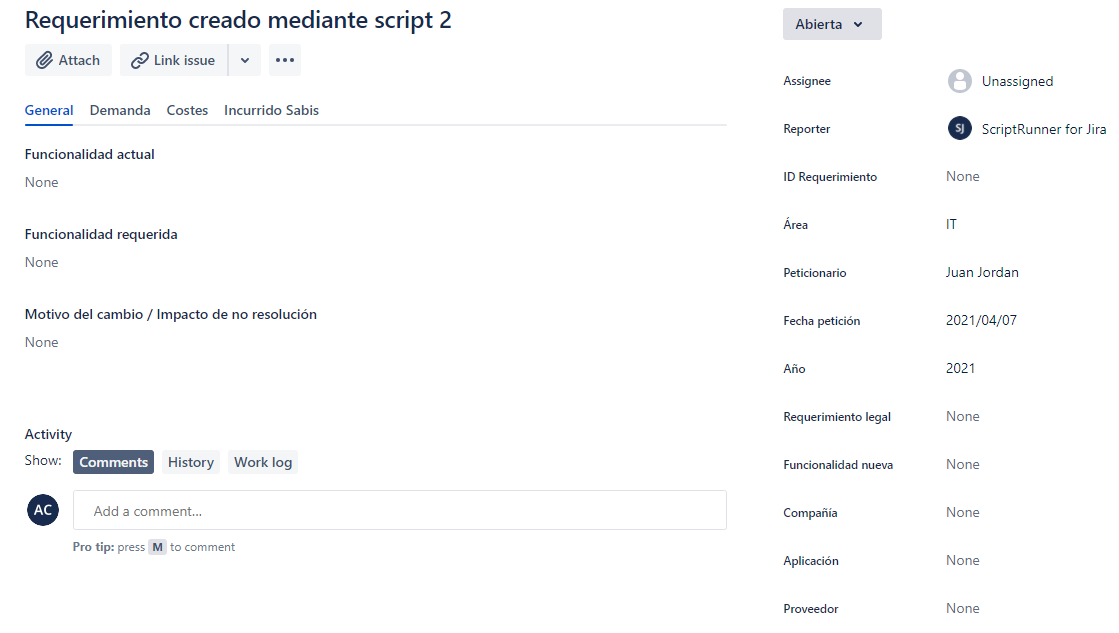Click the Link issue button
The height and width of the screenshot is (633, 1119).
[x=173, y=60]
